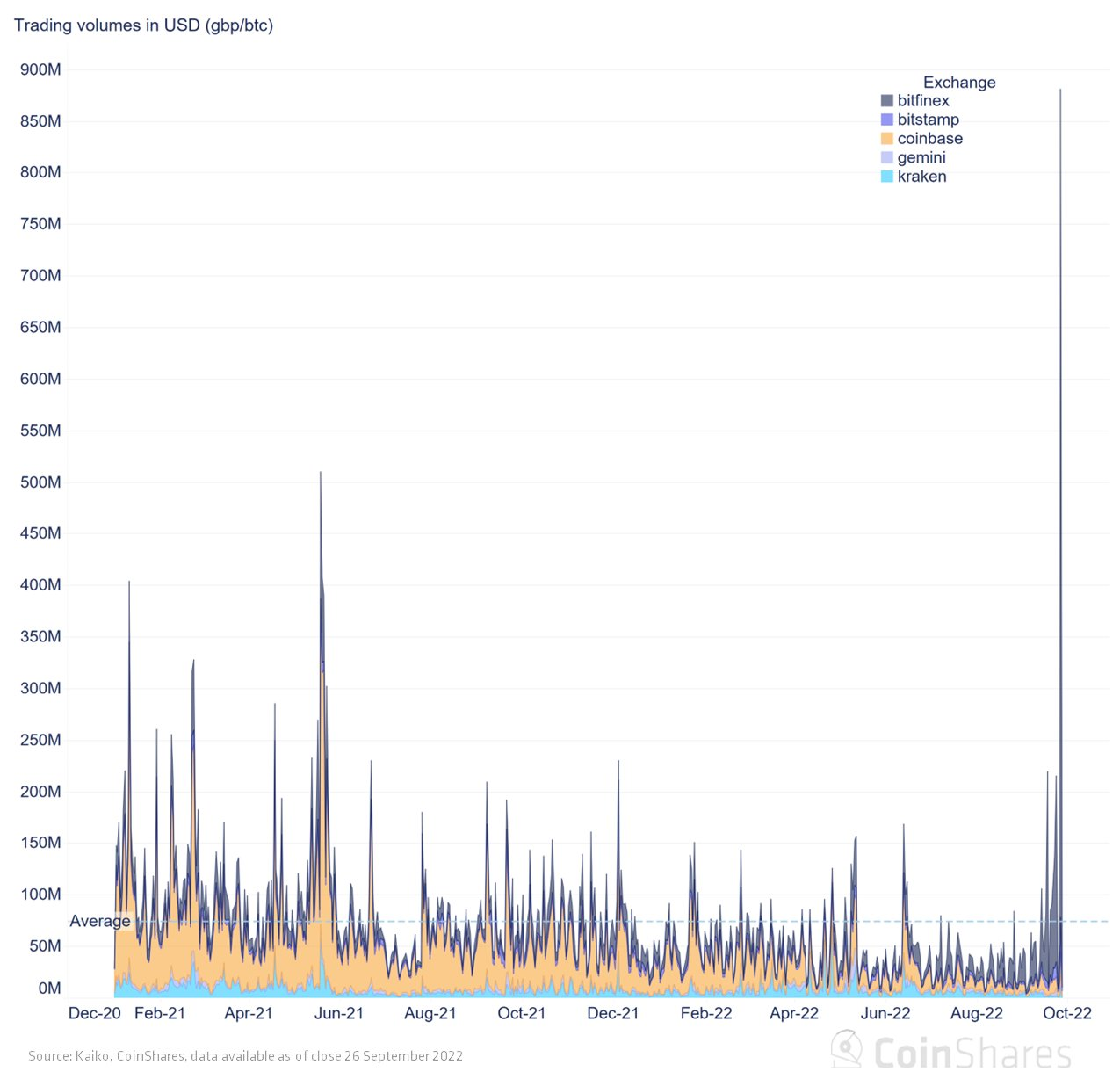This screenshot has height=1072, width=1120.
Task: Click the gemini legend color square
Action: pos(887,157)
